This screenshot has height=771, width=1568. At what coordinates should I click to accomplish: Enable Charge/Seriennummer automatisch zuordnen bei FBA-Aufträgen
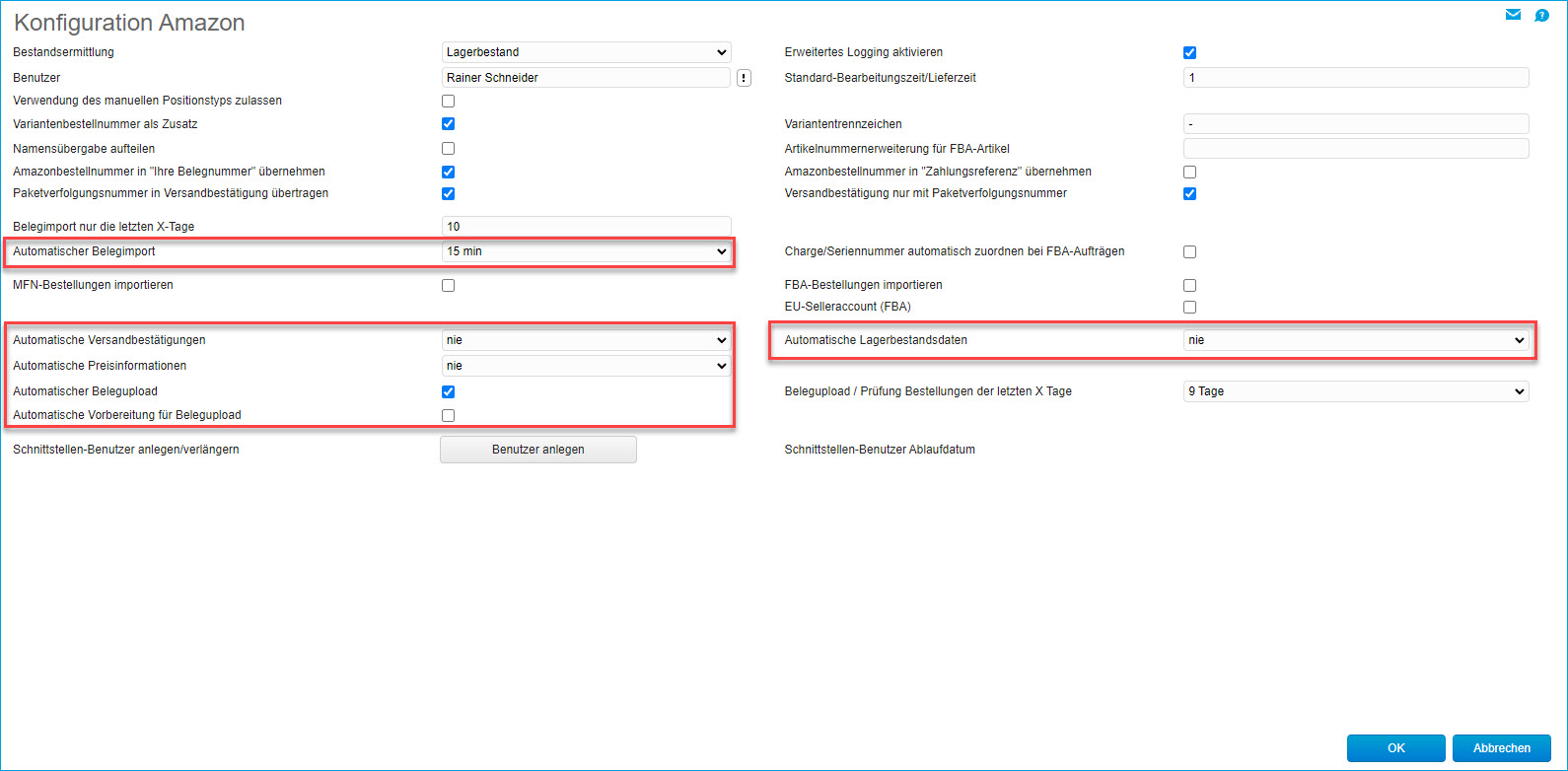pyautogui.click(x=1190, y=251)
